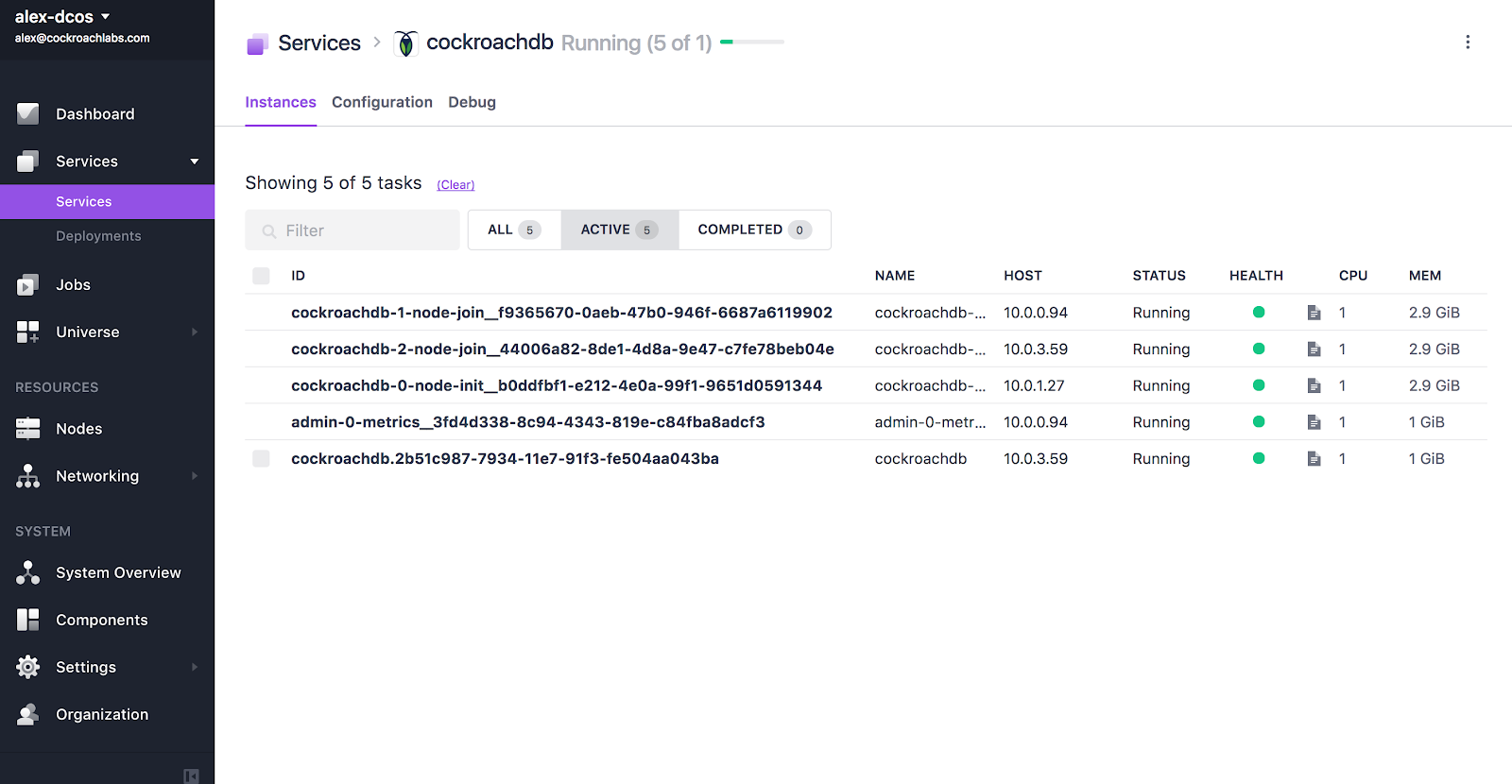Click health dot of admin-0-metrics row

1259,421
